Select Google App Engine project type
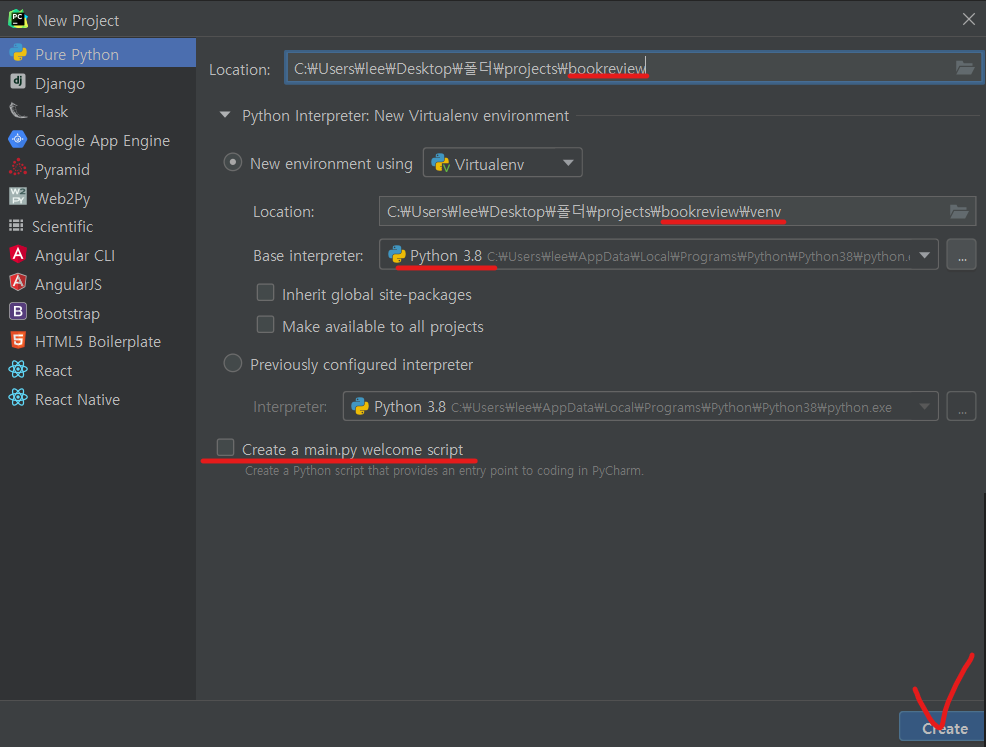Screen dimensions: 986x747 pos(98,140)
